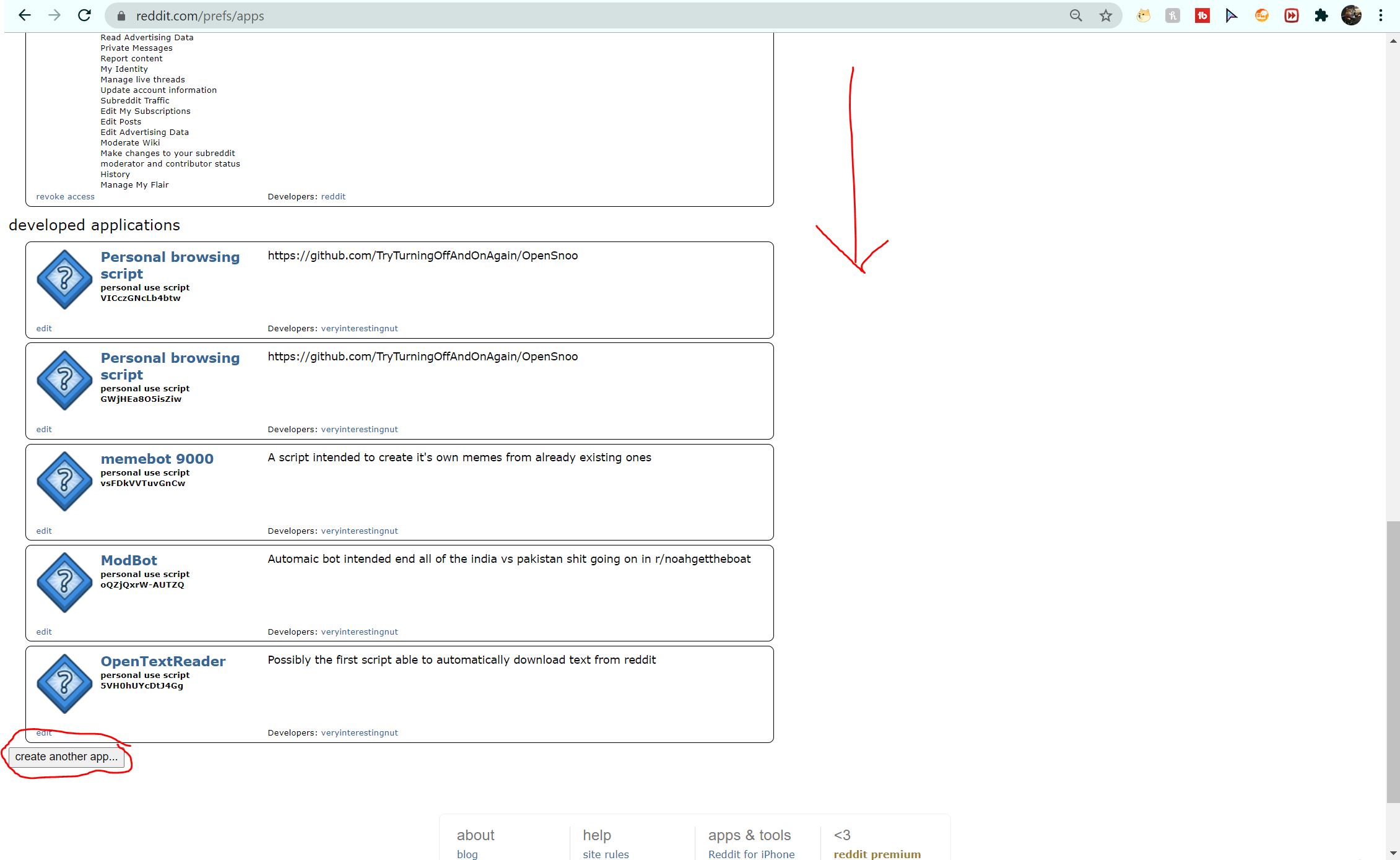Click the OpenTextReader app icon
The width and height of the screenshot is (1400, 860).
64,684
